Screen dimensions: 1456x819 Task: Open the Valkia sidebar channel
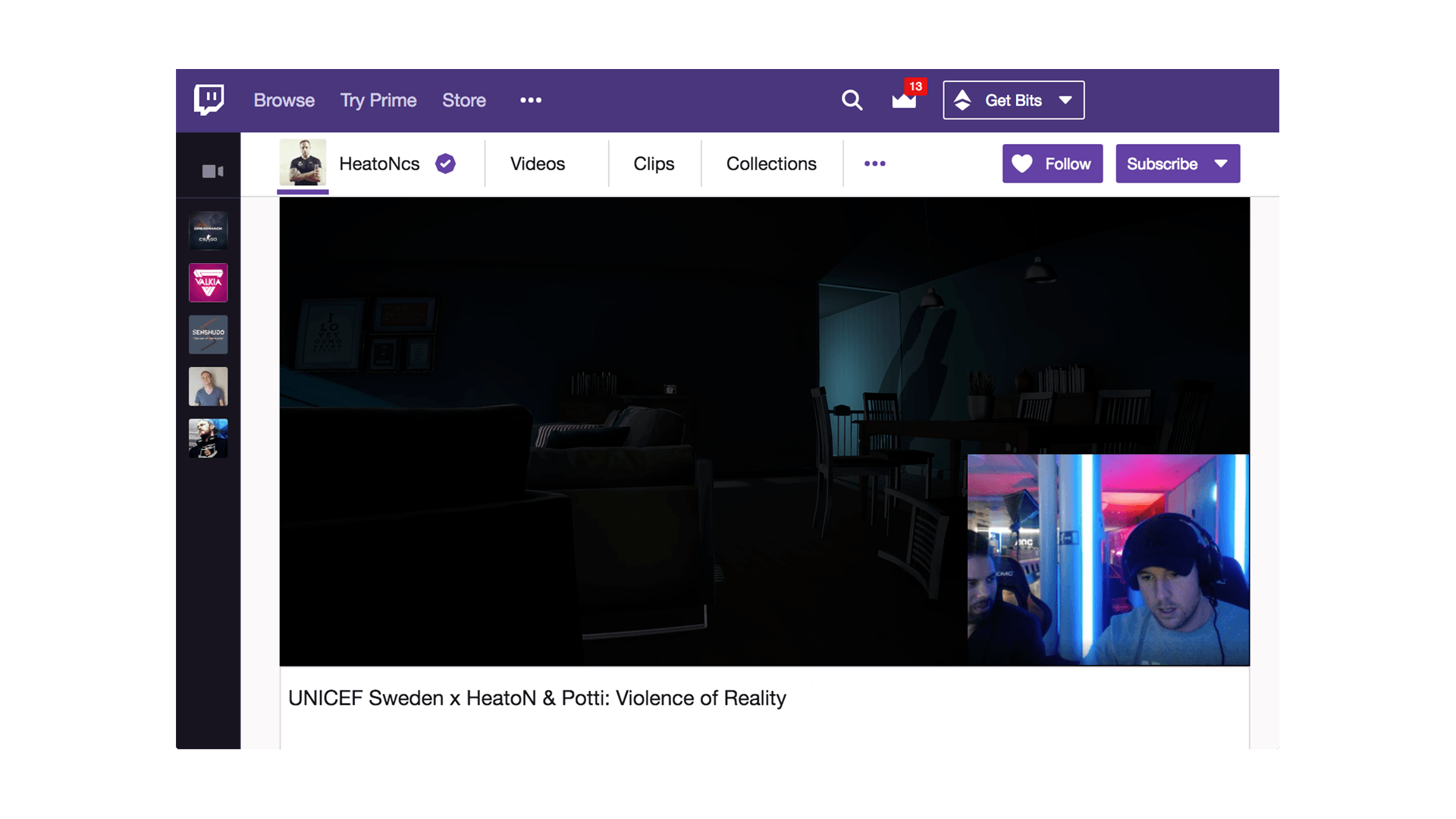pyautogui.click(x=208, y=283)
